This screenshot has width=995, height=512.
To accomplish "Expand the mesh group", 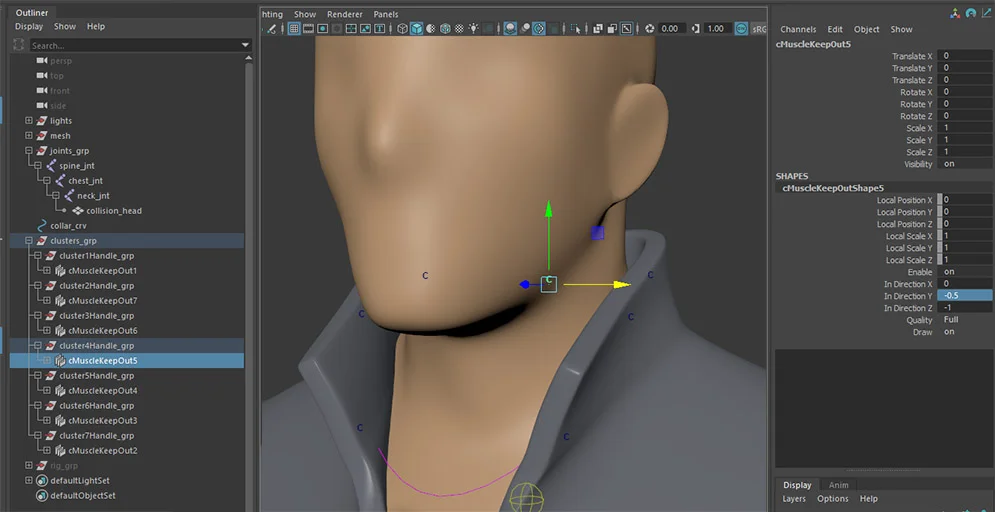I will pyautogui.click(x=29, y=136).
